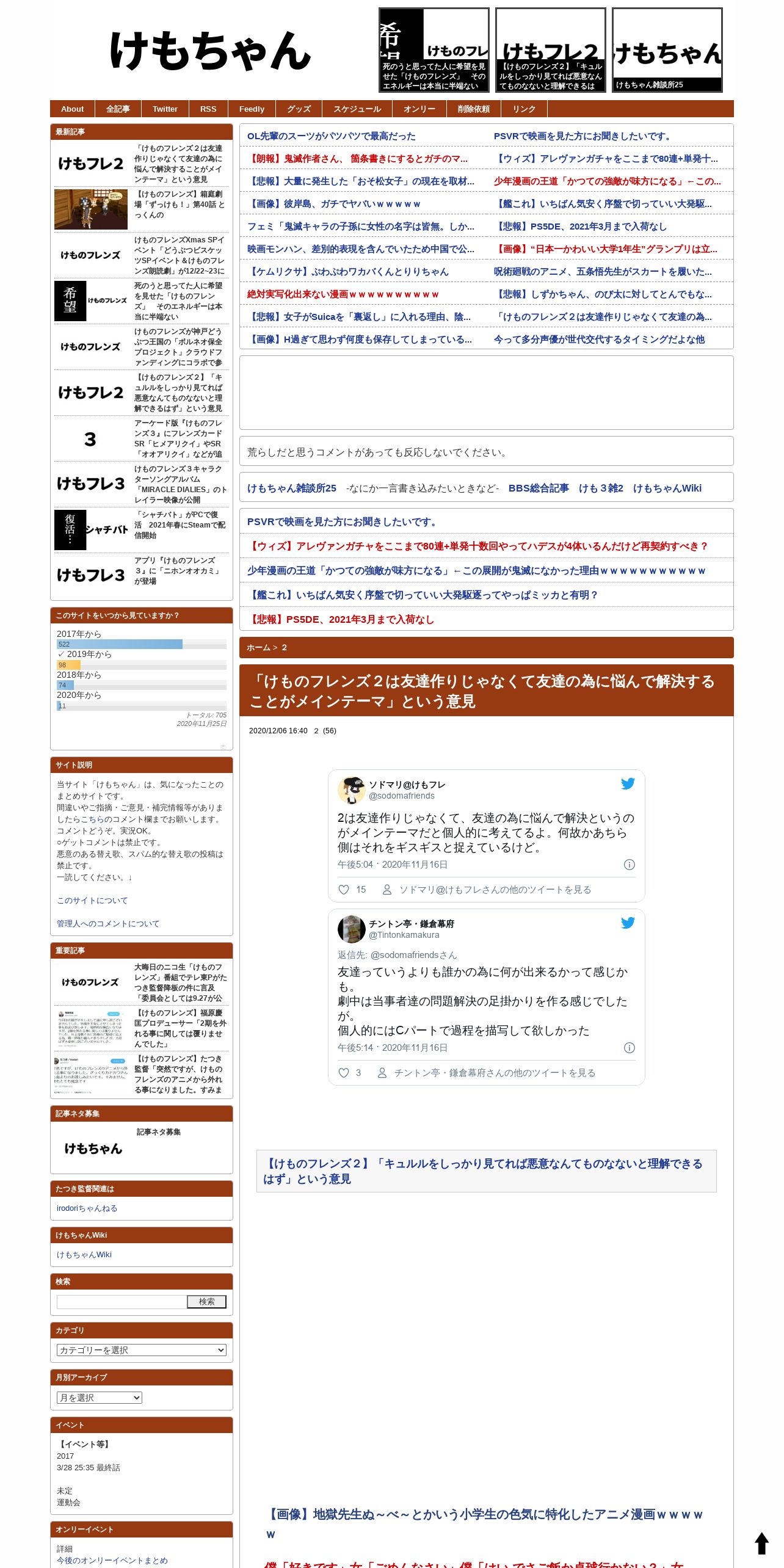This screenshot has height=1568, width=784.
Task: Click the scroll-to-top arrow icon
Action: tap(761, 1544)
